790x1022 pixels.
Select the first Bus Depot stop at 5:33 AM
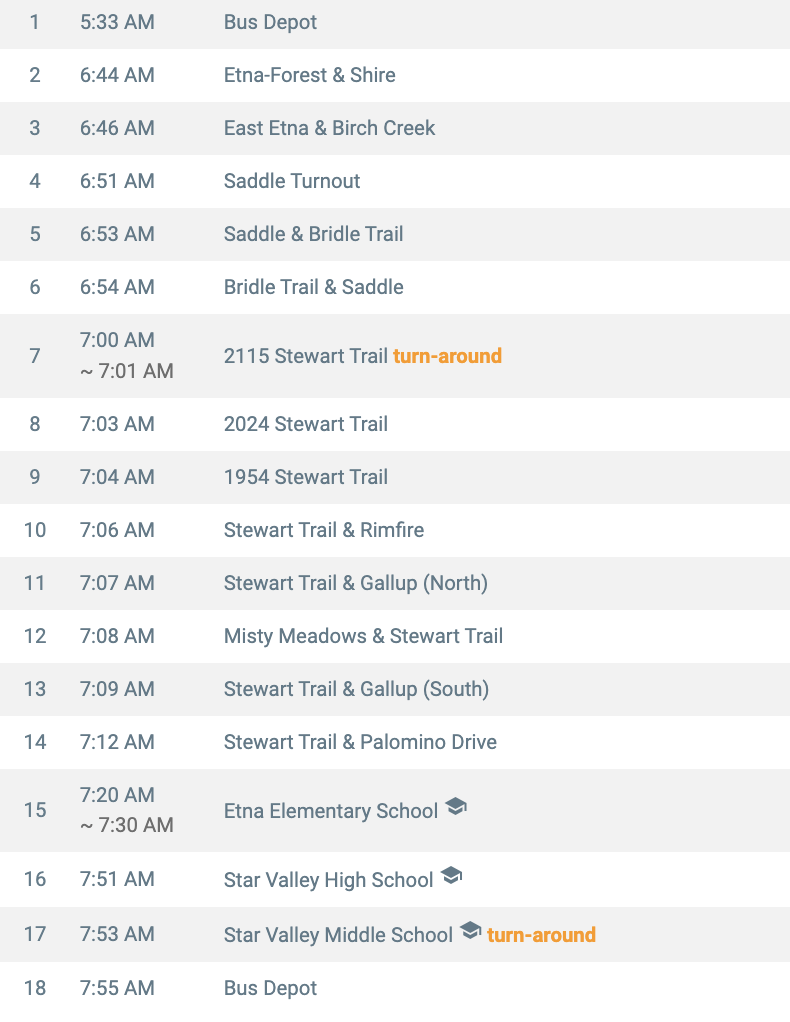(270, 22)
